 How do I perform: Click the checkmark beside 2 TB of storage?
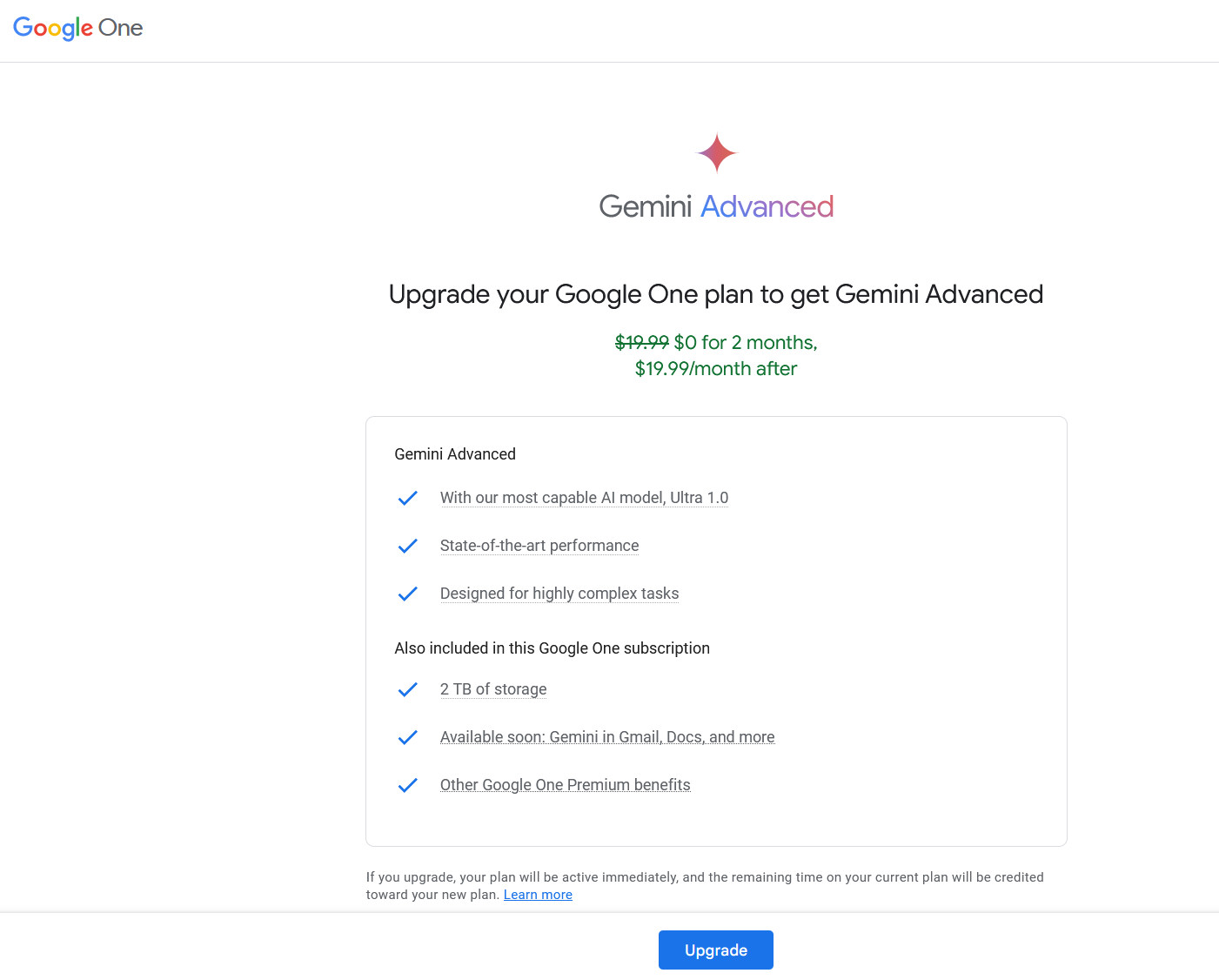tap(407, 689)
